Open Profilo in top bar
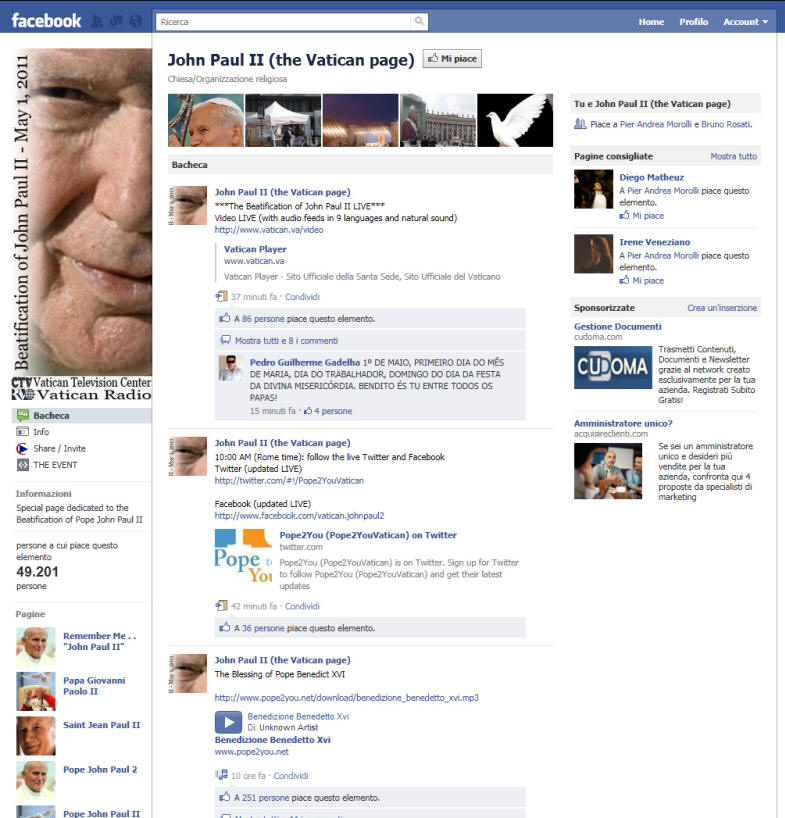 [693, 22]
